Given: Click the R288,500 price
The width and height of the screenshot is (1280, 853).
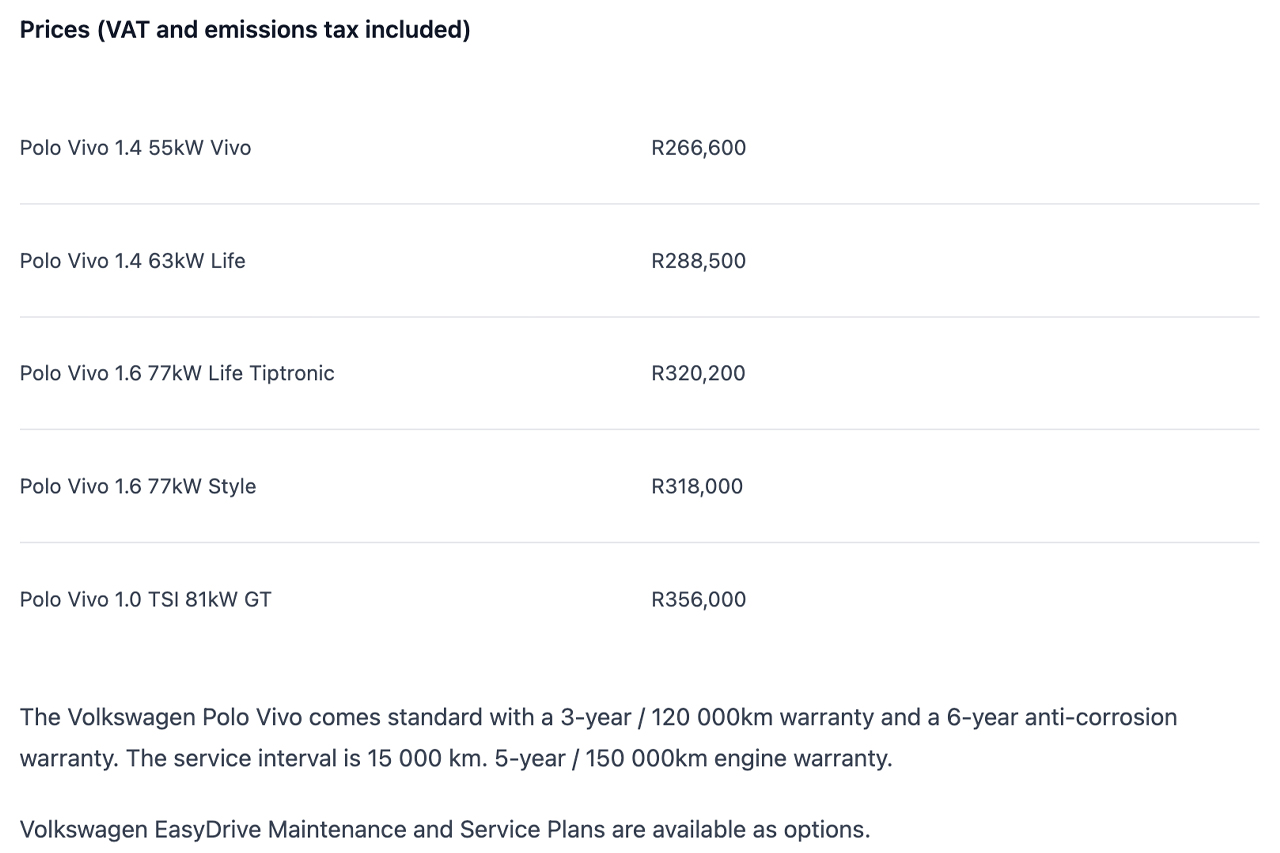Looking at the screenshot, I should click(x=698, y=261).
